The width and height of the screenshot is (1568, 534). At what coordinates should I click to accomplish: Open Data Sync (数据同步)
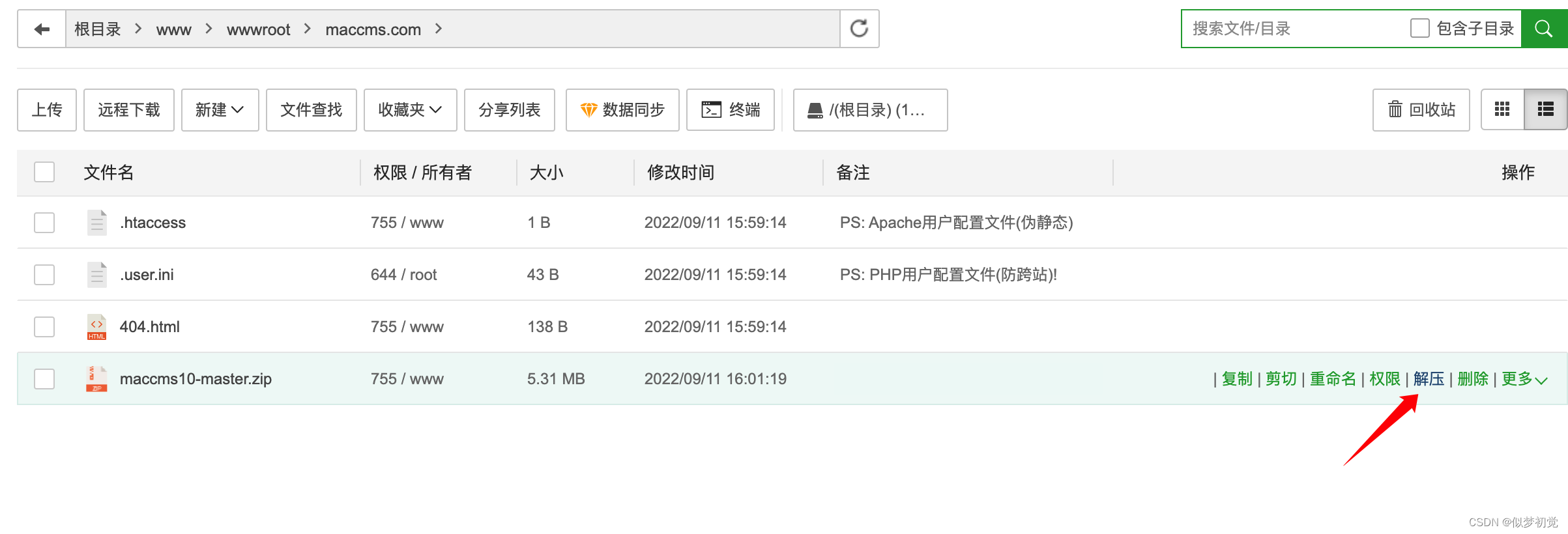point(622,109)
